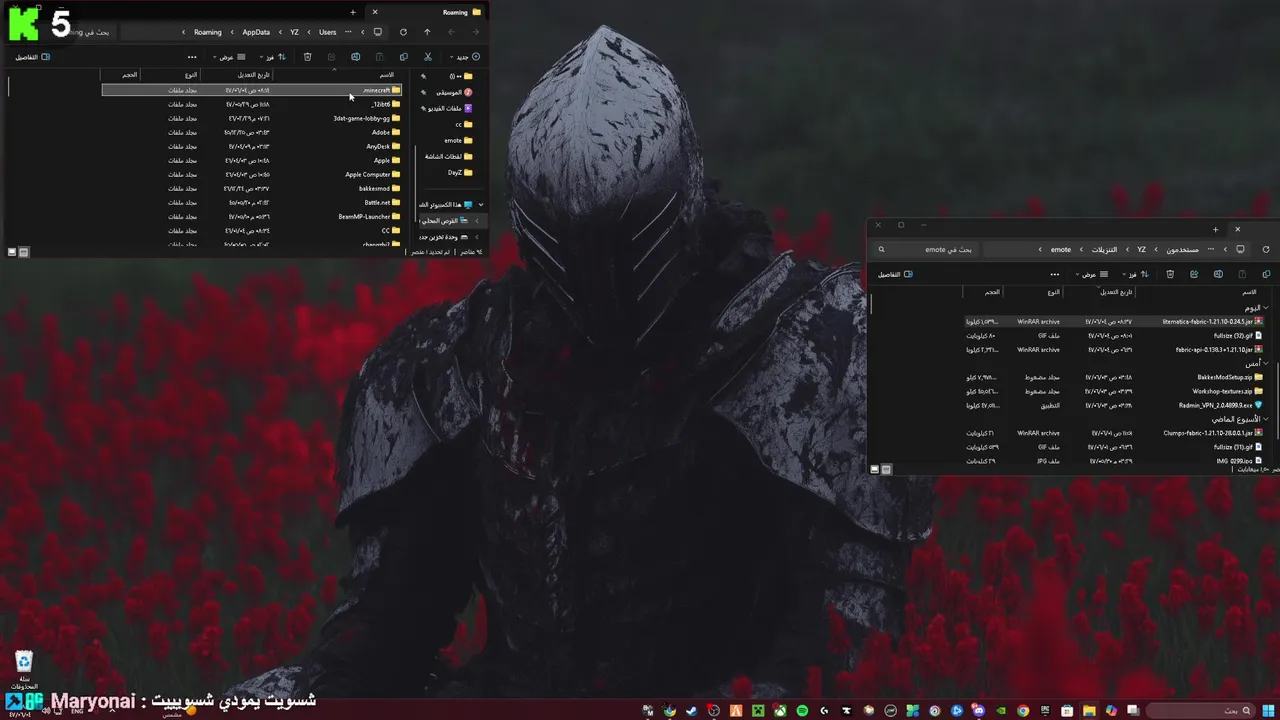Select Radmin_VPN exe file

tap(1115, 405)
